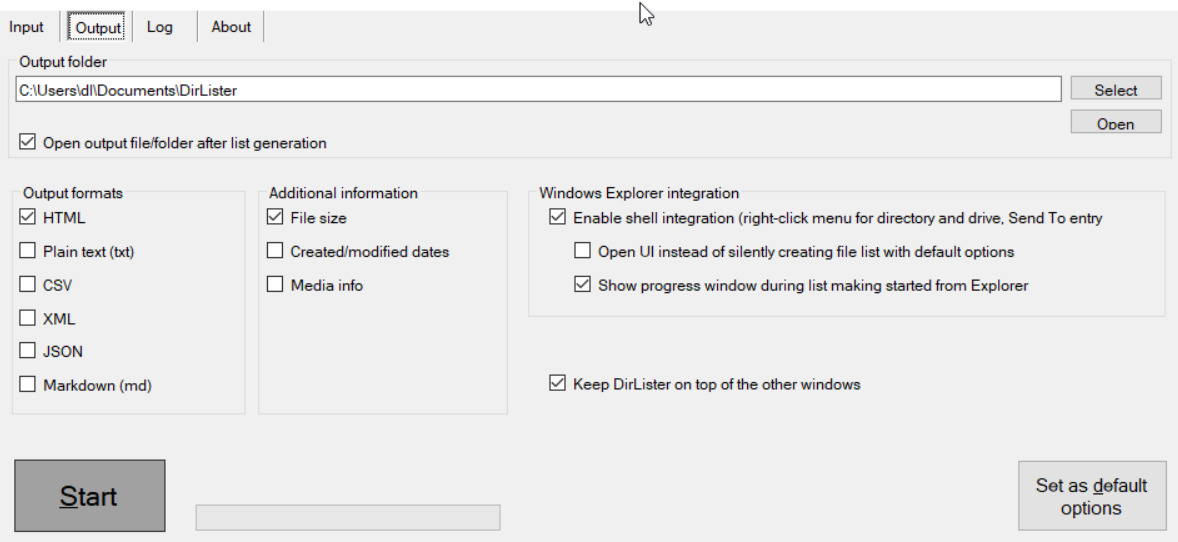Open the About tab
The image size is (1178, 542).
pos(231,27)
